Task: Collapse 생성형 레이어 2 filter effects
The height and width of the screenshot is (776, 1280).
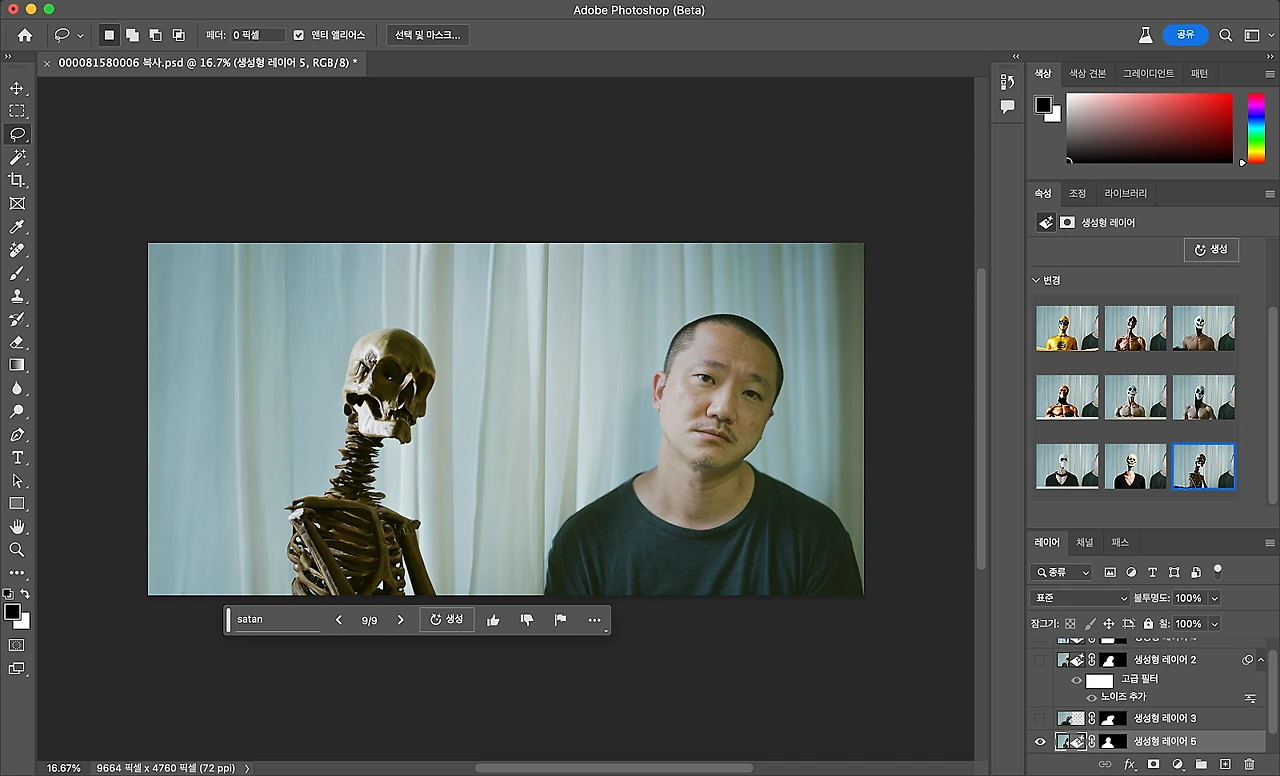Action: [1262, 660]
